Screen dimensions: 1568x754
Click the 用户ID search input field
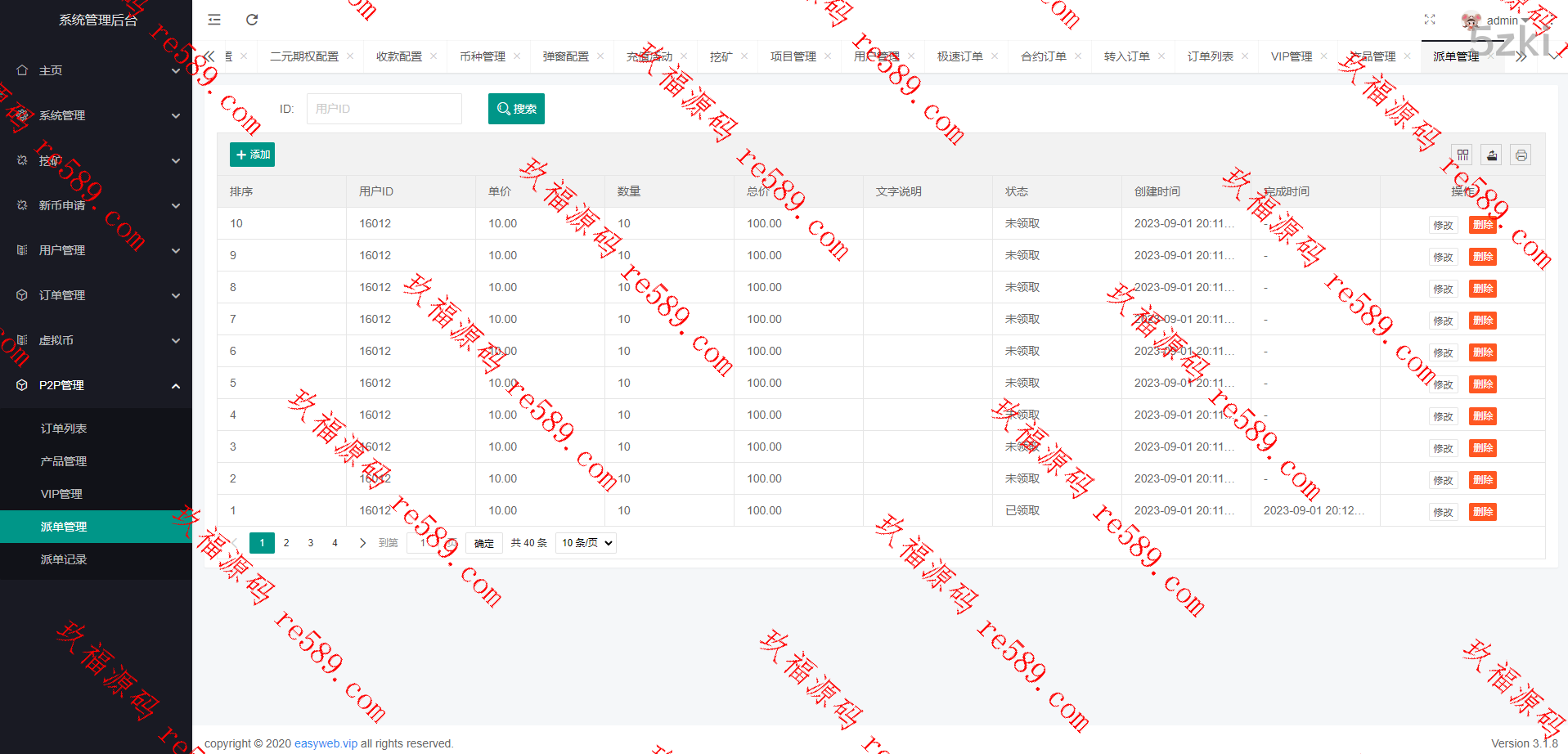click(x=384, y=109)
